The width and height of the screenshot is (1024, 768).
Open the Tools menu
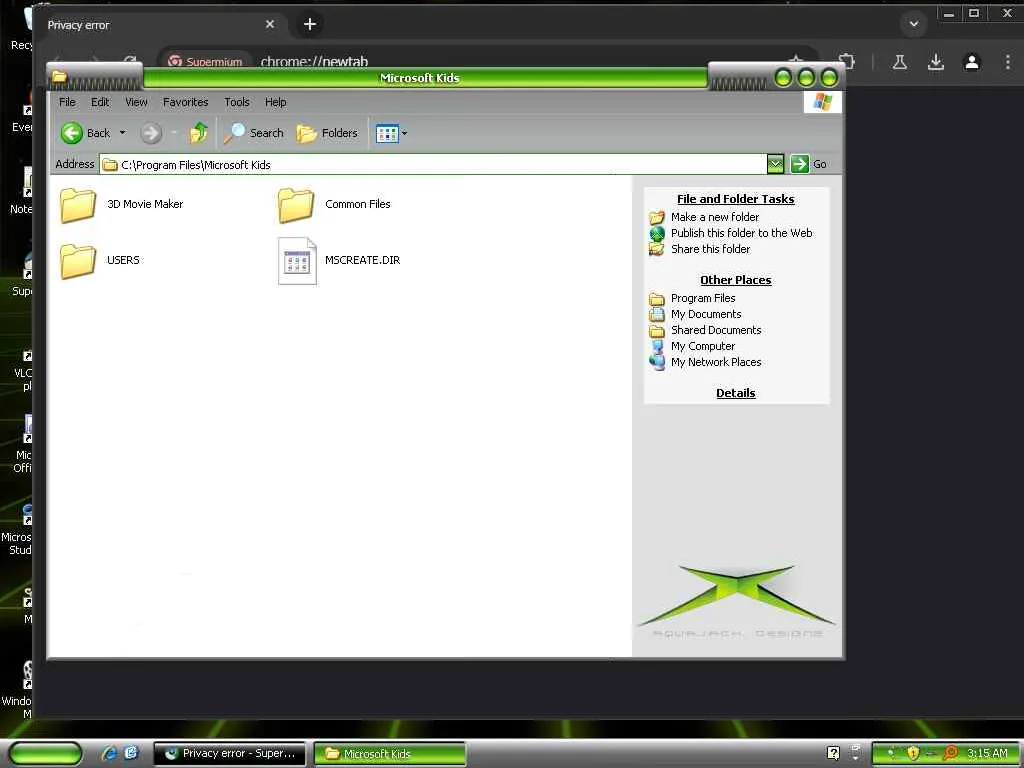pyautogui.click(x=236, y=102)
